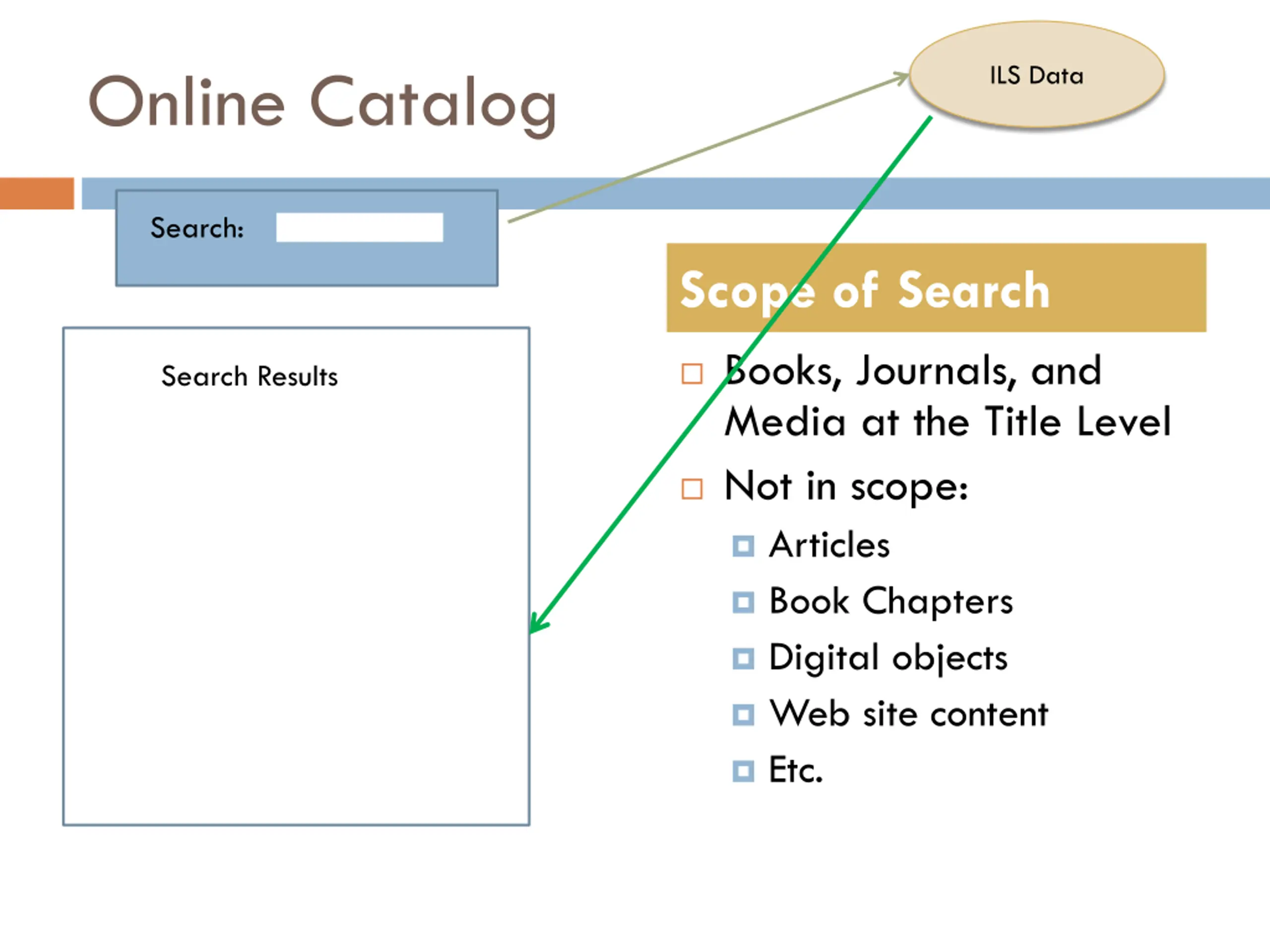Click the blue bullet marker beside 'Book Chapters'

[744, 602]
